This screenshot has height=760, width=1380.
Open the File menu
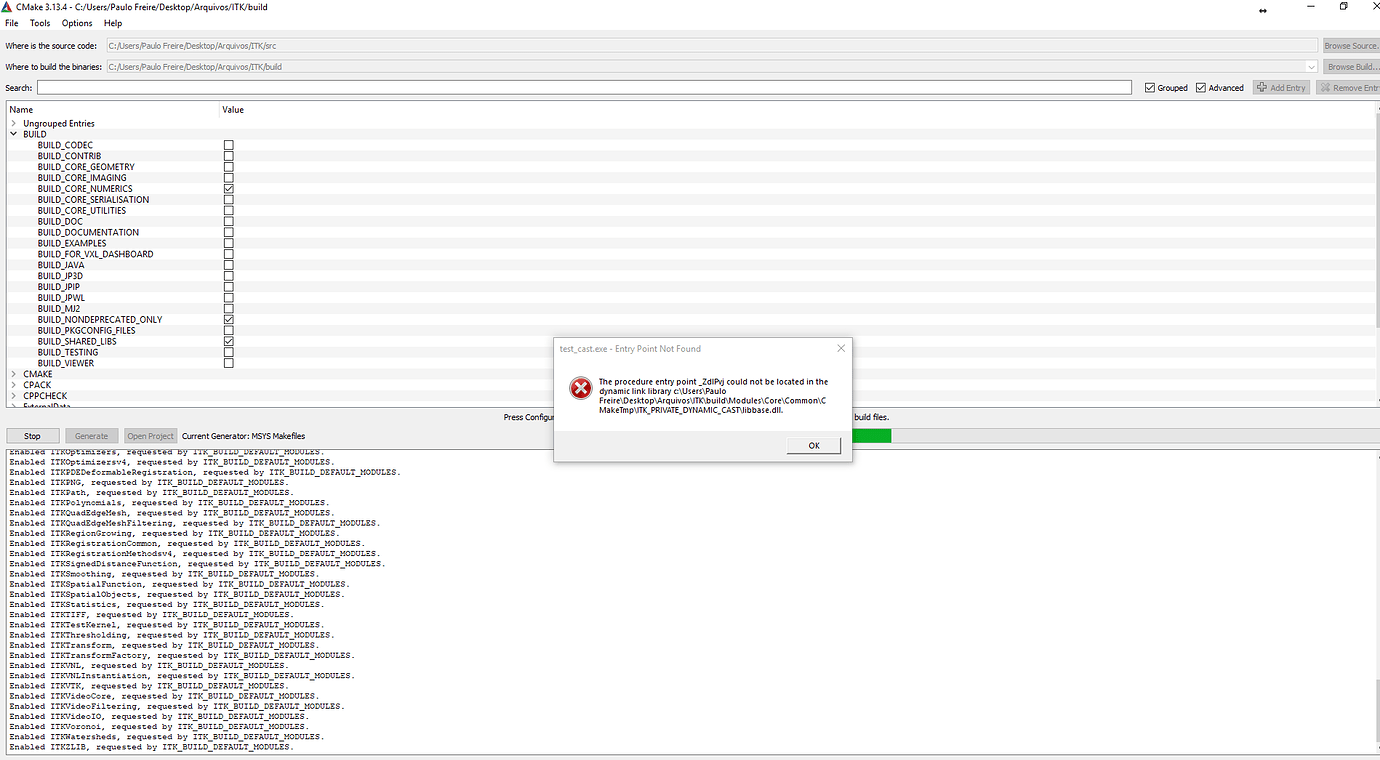pyautogui.click(x=12, y=23)
